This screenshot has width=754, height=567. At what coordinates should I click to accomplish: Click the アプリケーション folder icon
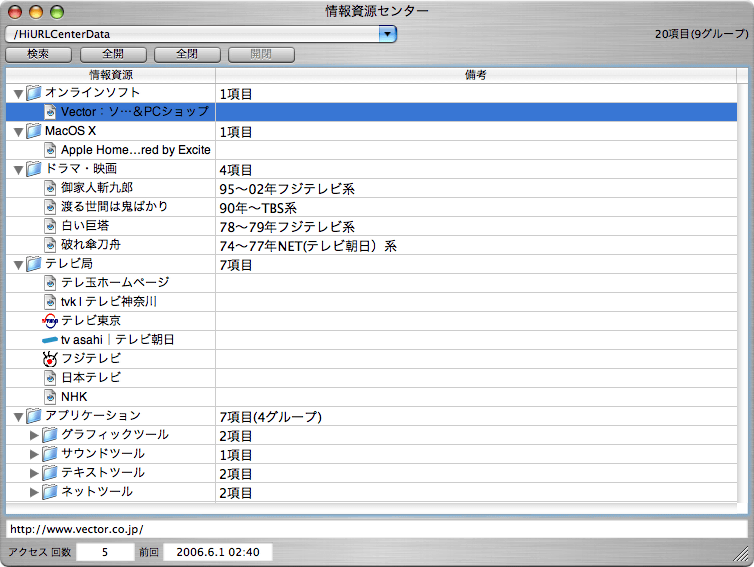coord(34,416)
